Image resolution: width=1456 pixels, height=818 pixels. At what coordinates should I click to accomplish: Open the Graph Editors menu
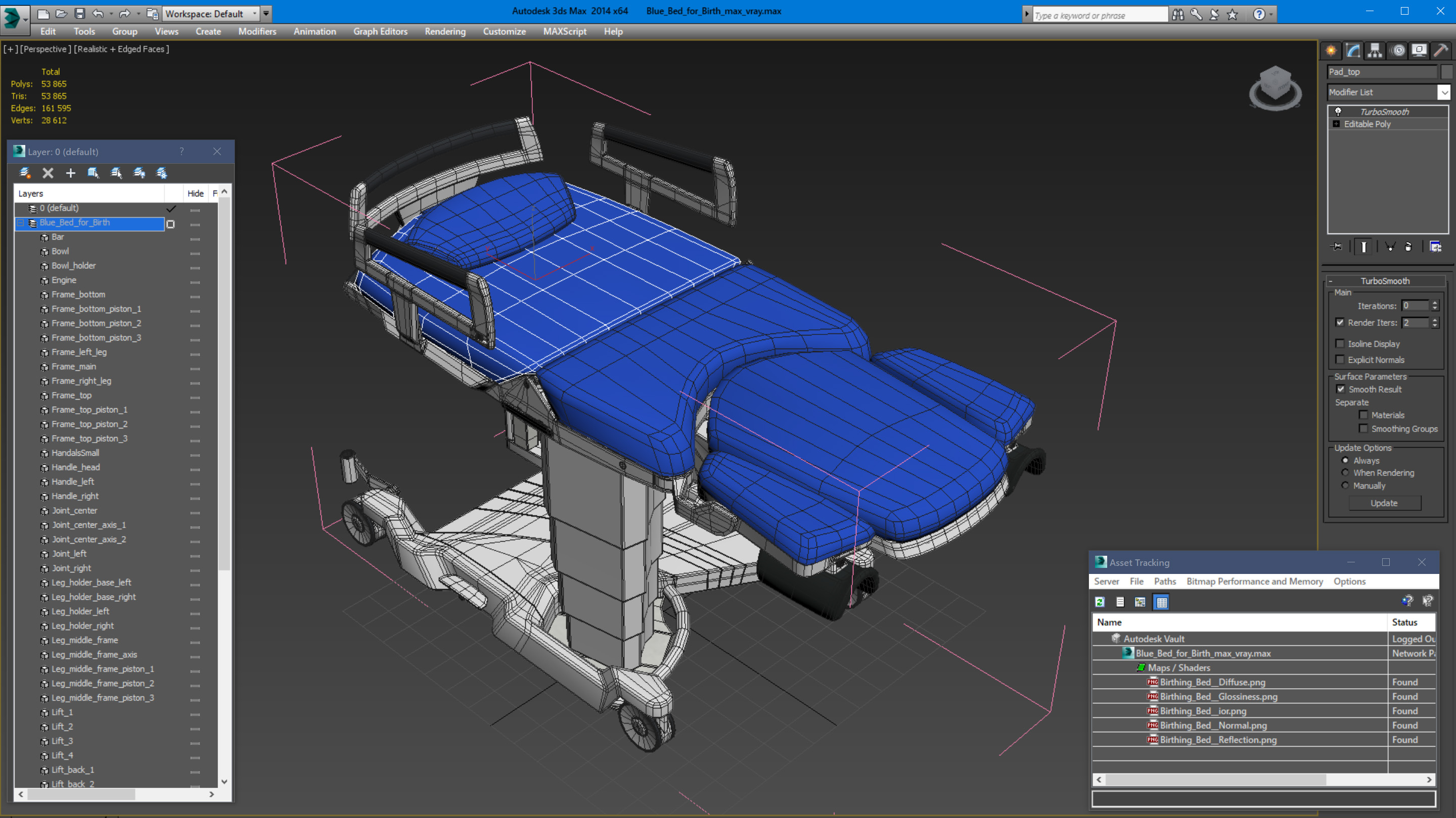coord(380,32)
